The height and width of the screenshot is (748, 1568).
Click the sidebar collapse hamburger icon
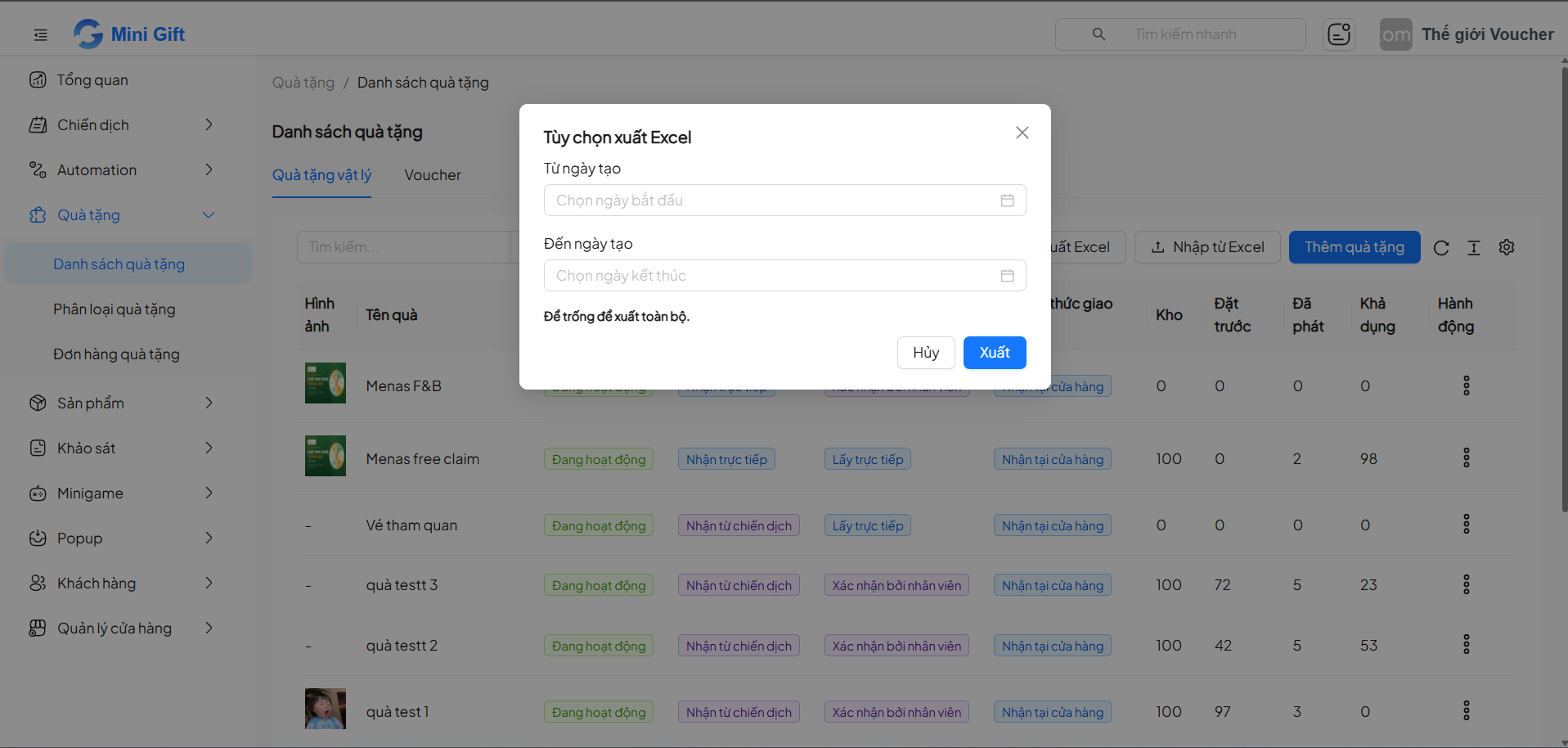point(40,34)
